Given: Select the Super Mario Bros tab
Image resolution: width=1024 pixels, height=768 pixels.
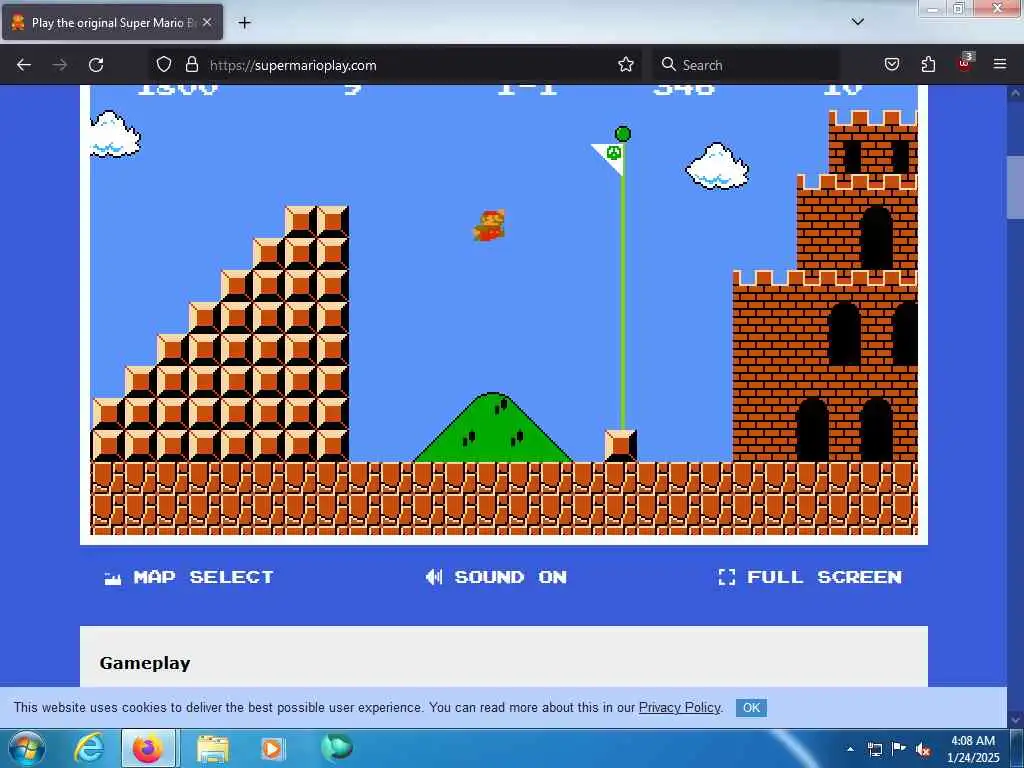Looking at the screenshot, I should point(112,22).
